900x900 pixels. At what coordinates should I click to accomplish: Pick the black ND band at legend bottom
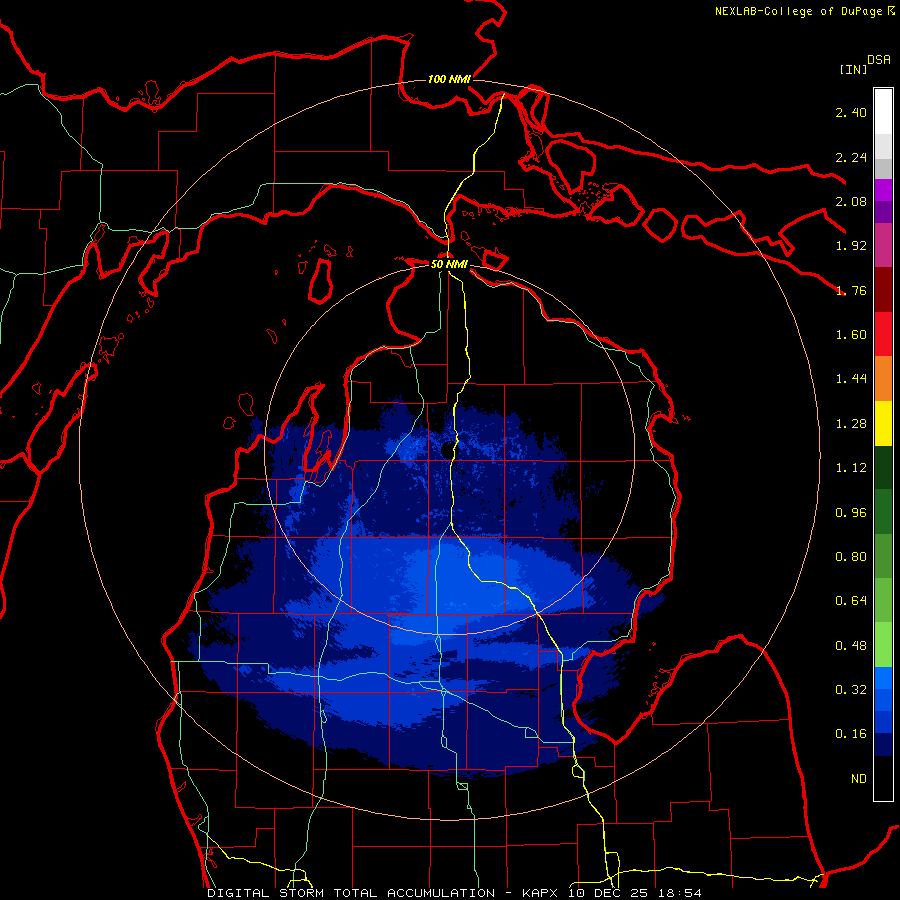[883, 778]
